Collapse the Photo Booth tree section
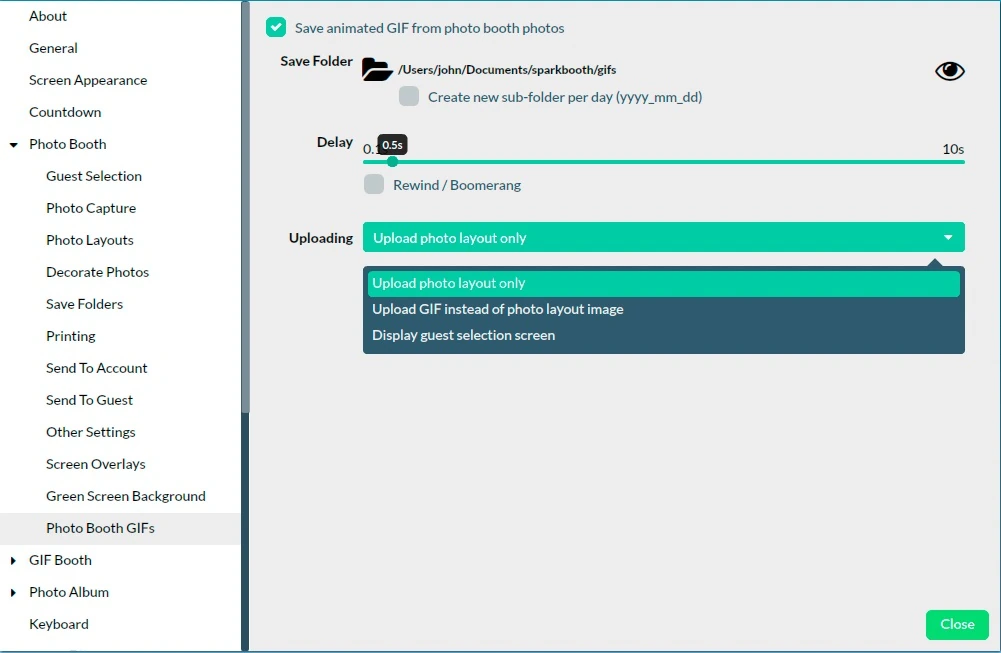Viewport: 1001px width, 653px height. click(x=13, y=145)
